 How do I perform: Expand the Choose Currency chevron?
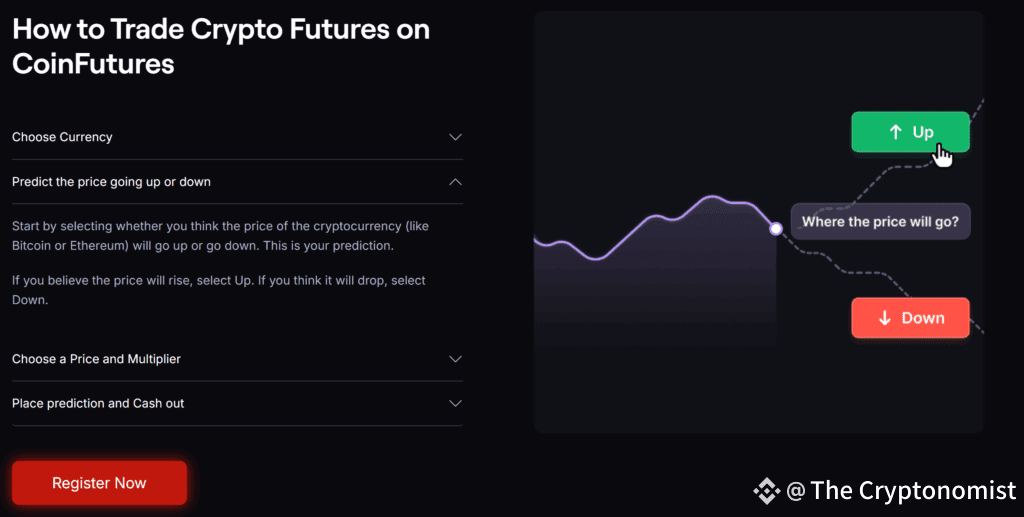(x=455, y=137)
